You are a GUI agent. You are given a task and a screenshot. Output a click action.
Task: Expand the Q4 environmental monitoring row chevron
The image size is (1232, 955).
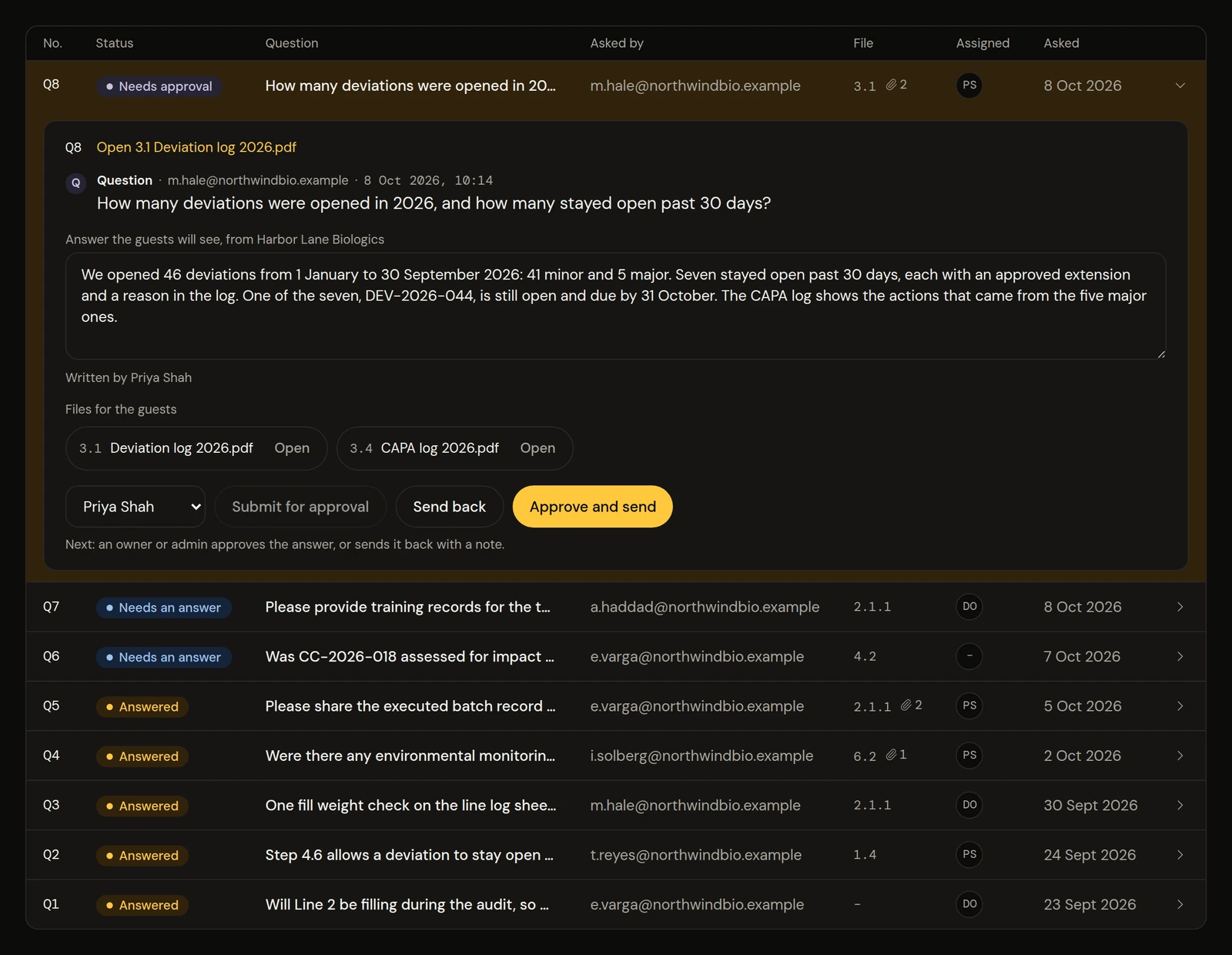(1180, 756)
